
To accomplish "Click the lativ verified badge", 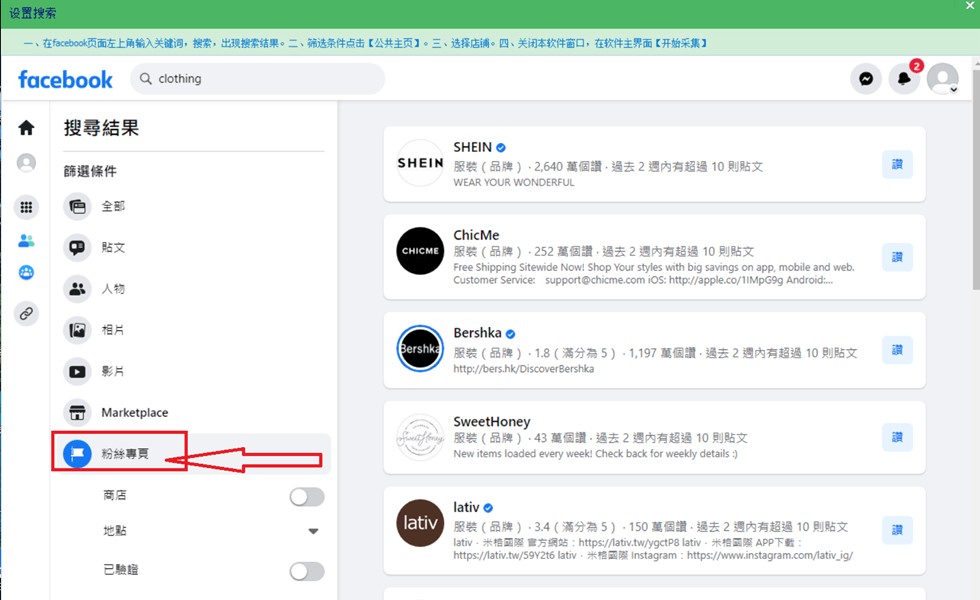I will click(488, 508).
